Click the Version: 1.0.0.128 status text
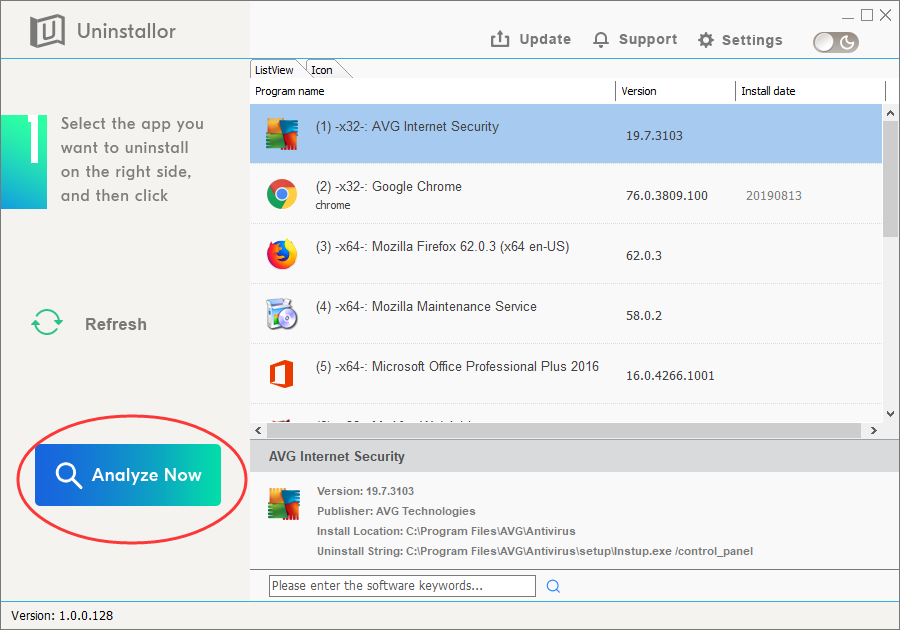This screenshot has height=630, width=900. (62, 616)
